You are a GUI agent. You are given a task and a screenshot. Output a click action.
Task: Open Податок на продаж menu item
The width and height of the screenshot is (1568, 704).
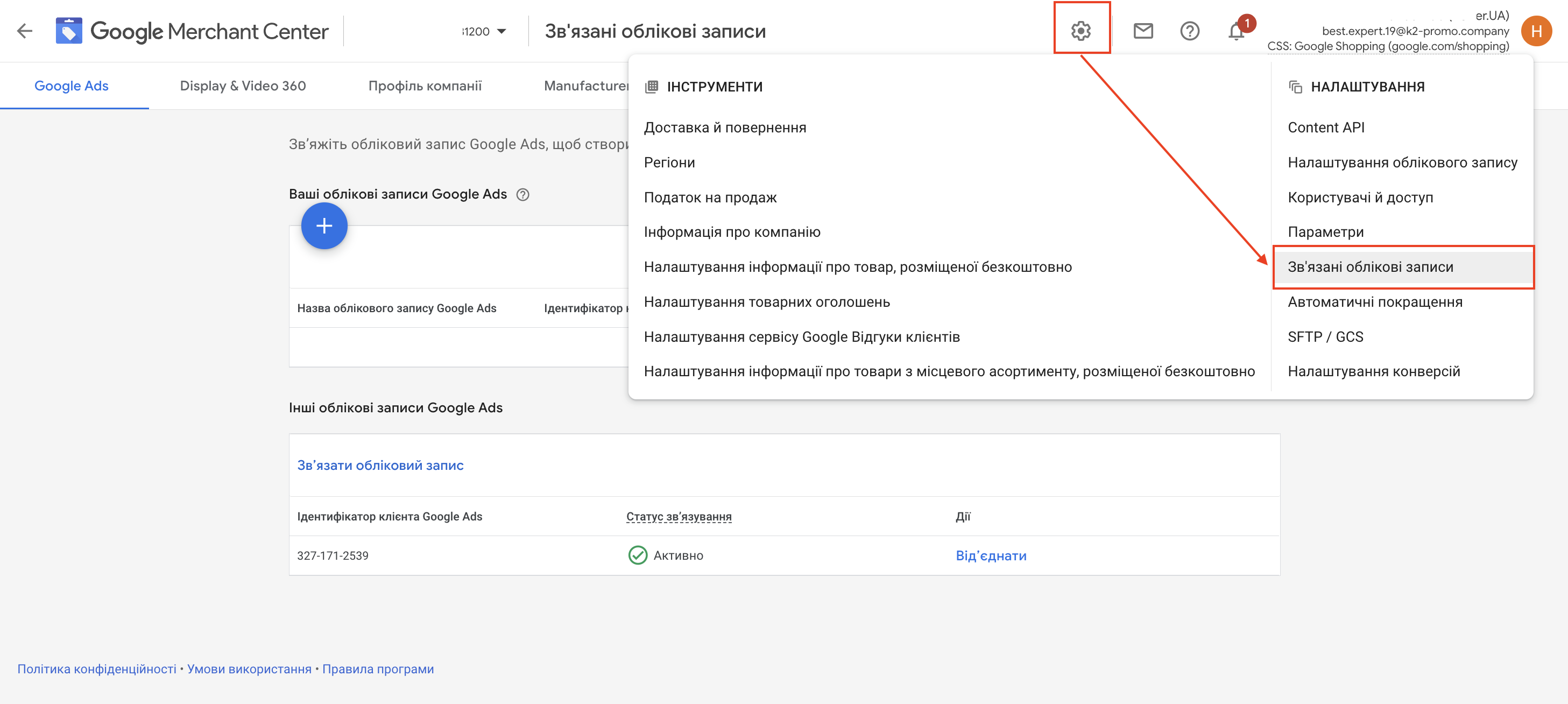click(x=710, y=198)
